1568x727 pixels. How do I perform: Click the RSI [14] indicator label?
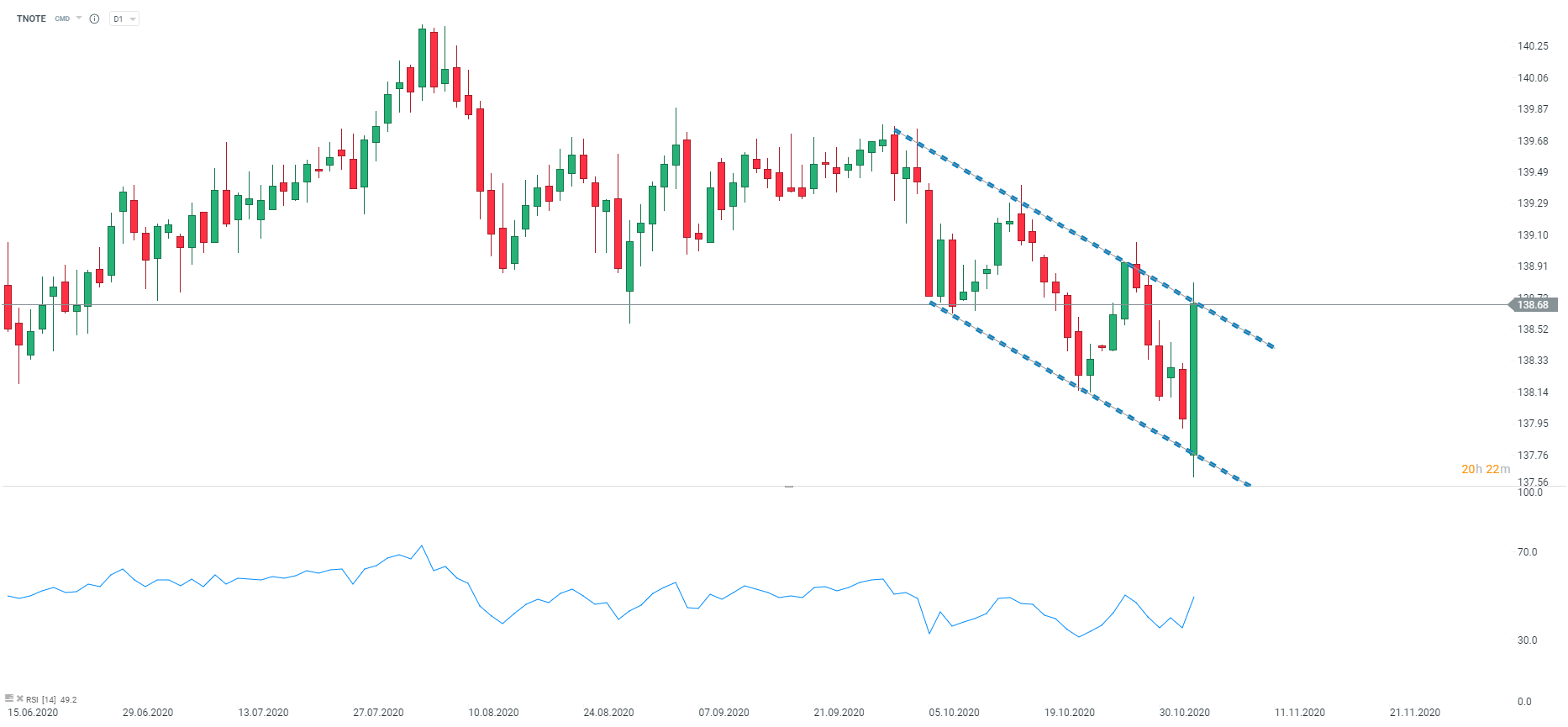click(41, 699)
